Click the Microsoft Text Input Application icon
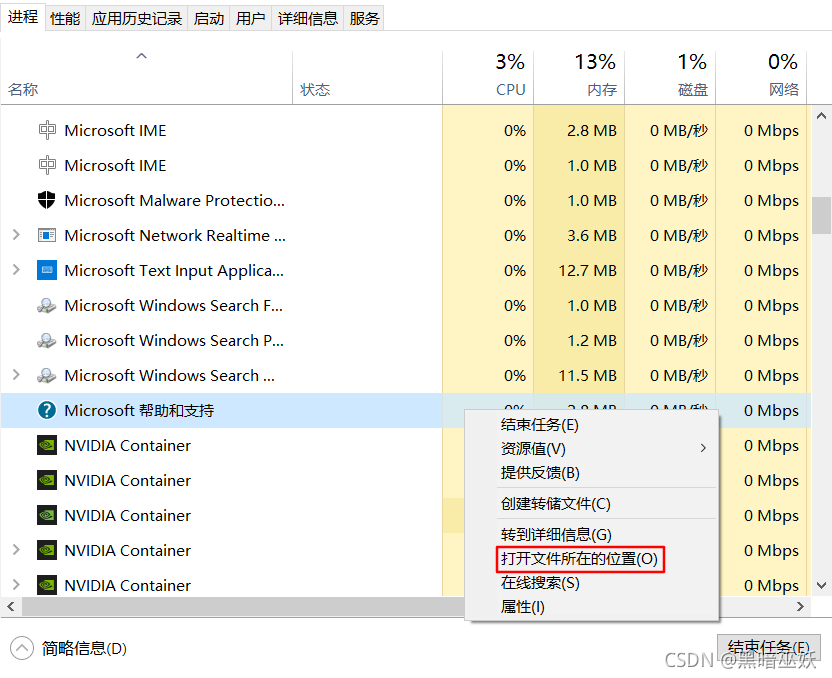 pyautogui.click(x=47, y=270)
